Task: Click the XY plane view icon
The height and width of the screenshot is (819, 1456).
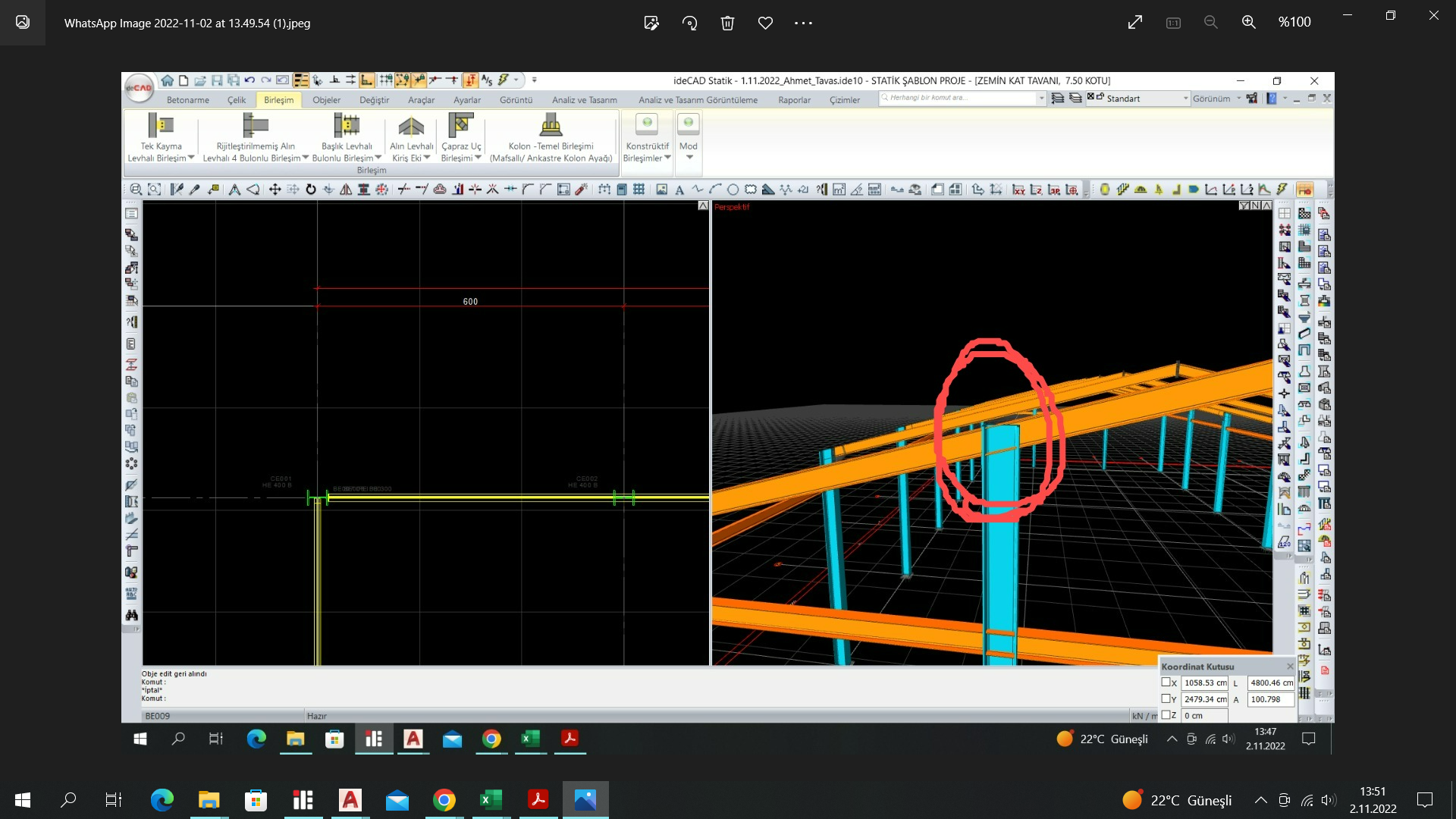Action: [x=1018, y=190]
